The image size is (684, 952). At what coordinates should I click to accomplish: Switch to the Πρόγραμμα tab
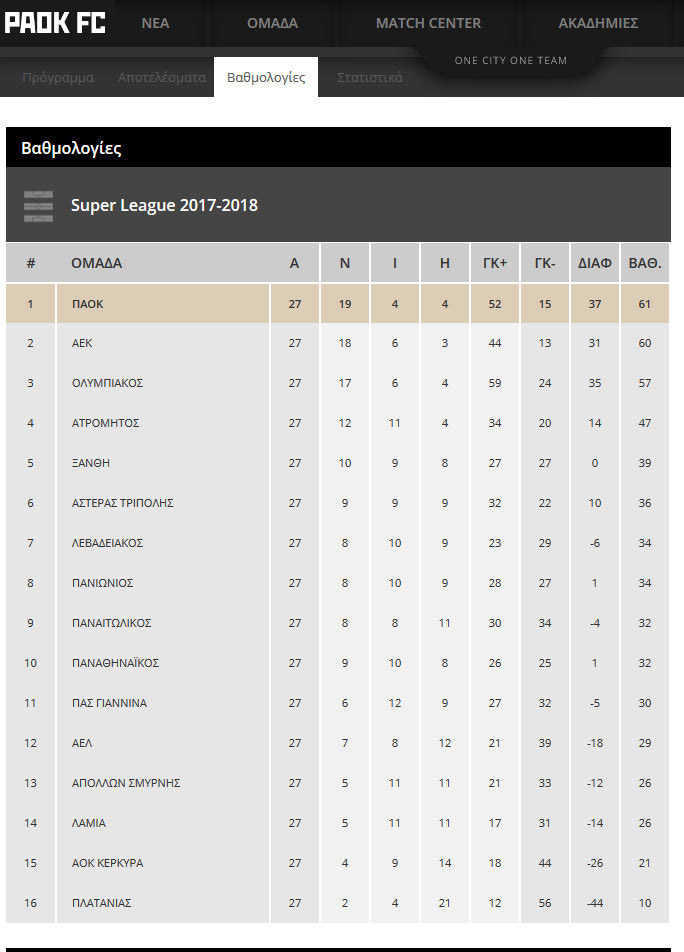click(58, 77)
